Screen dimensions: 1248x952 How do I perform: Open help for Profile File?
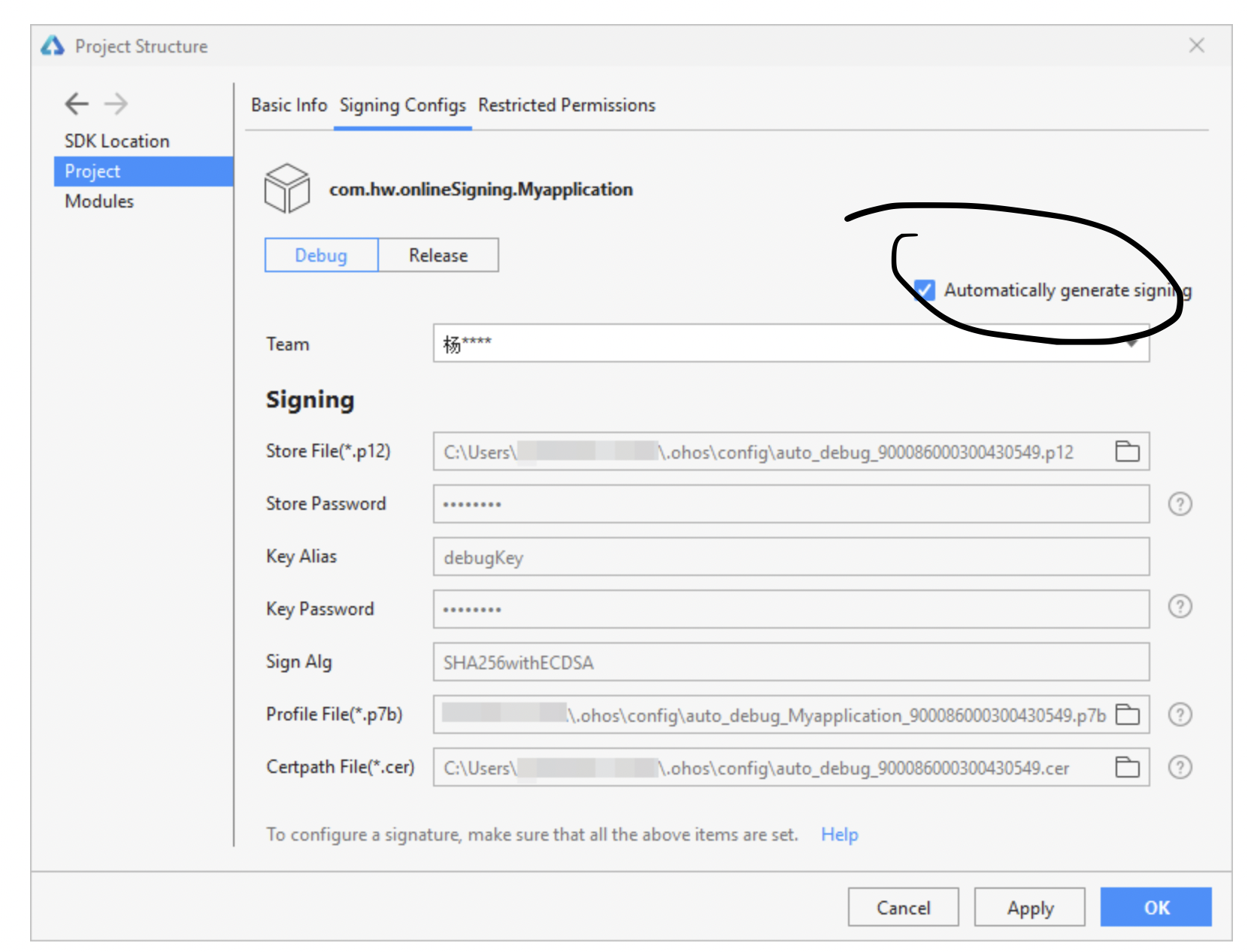(x=1180, y=714)
